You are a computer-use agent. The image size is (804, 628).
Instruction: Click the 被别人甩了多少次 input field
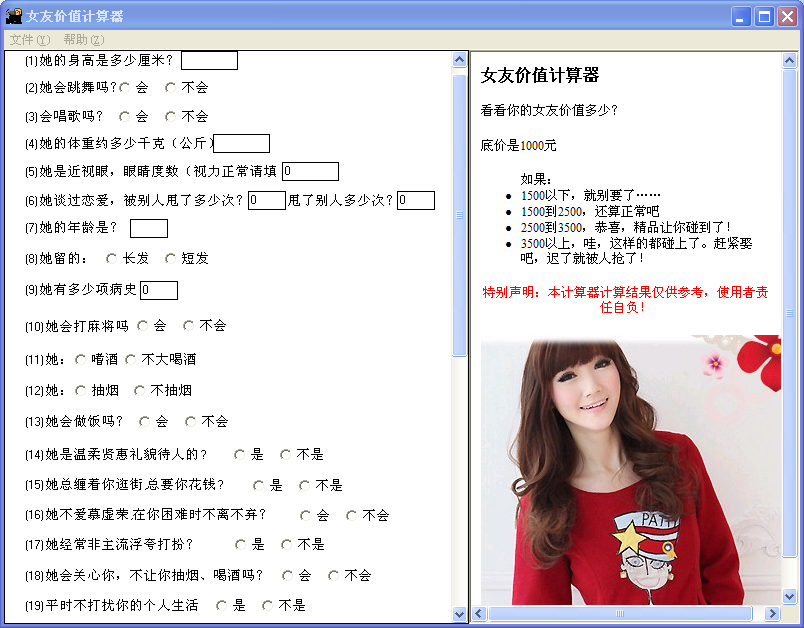pos(267,200)
